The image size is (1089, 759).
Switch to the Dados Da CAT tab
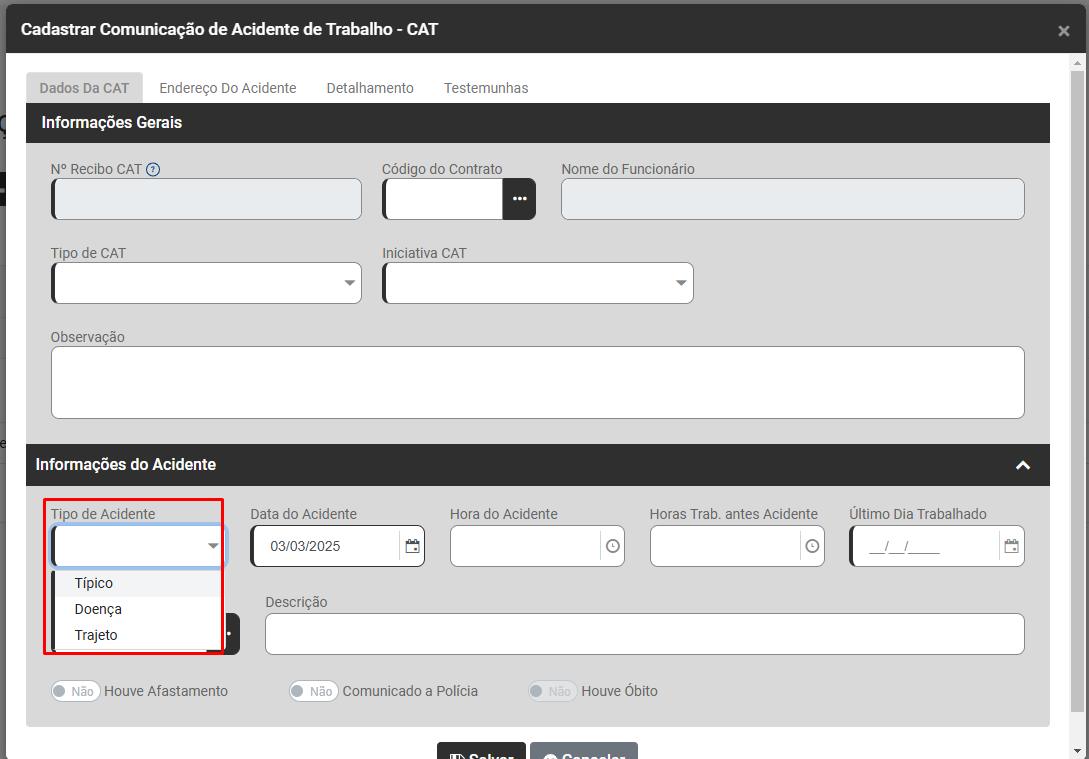tap(84, 88)
